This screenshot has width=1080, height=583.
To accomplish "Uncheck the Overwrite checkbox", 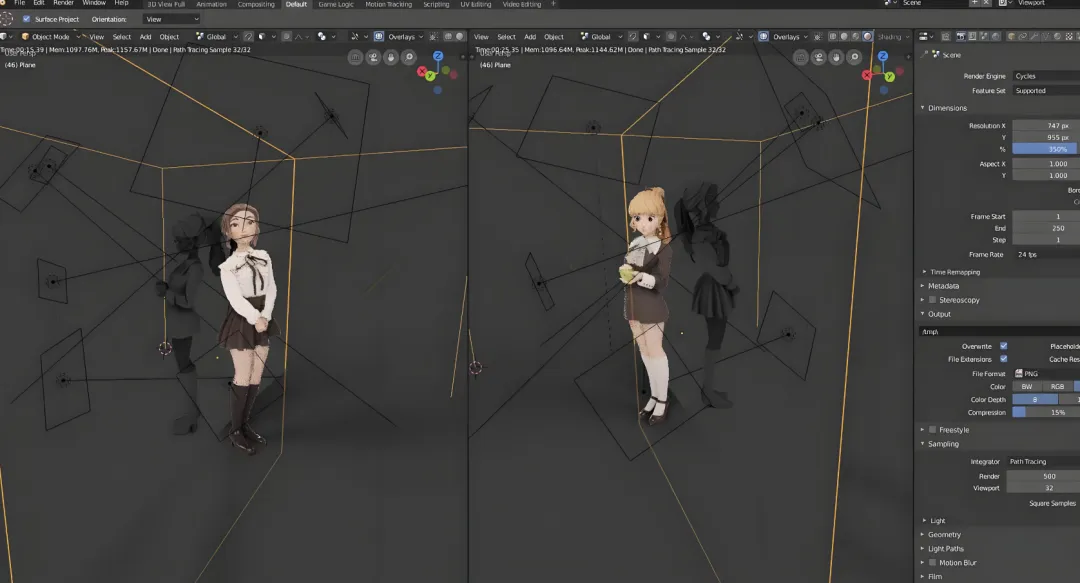I will 1004,346.
